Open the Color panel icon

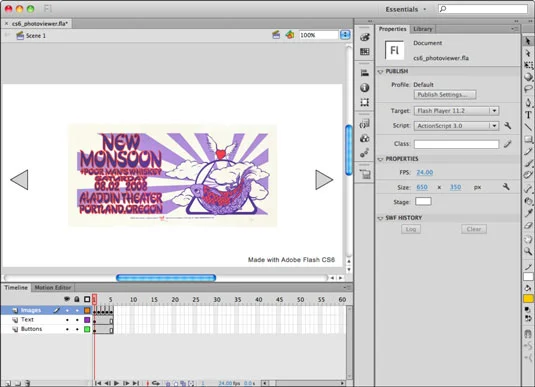tap(365, 37)
